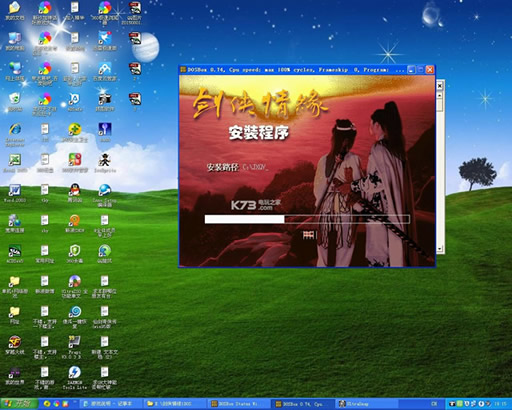Close the window behind DOSBox
Viewport: 512px width, 410px height.
pos(440,86)
